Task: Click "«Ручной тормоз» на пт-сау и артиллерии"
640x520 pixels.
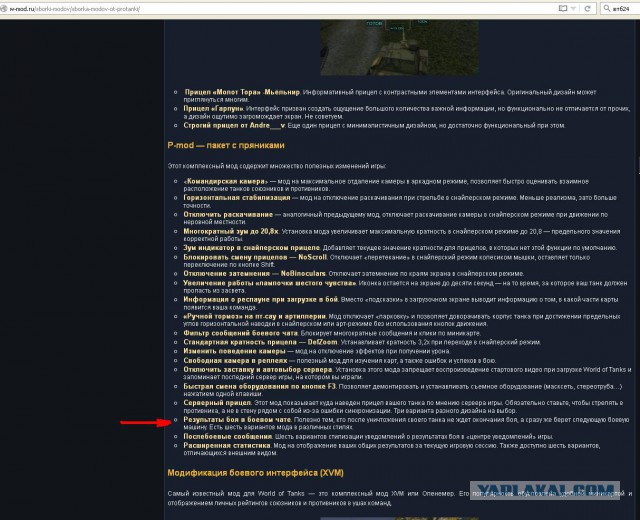Action: (255, 316)
